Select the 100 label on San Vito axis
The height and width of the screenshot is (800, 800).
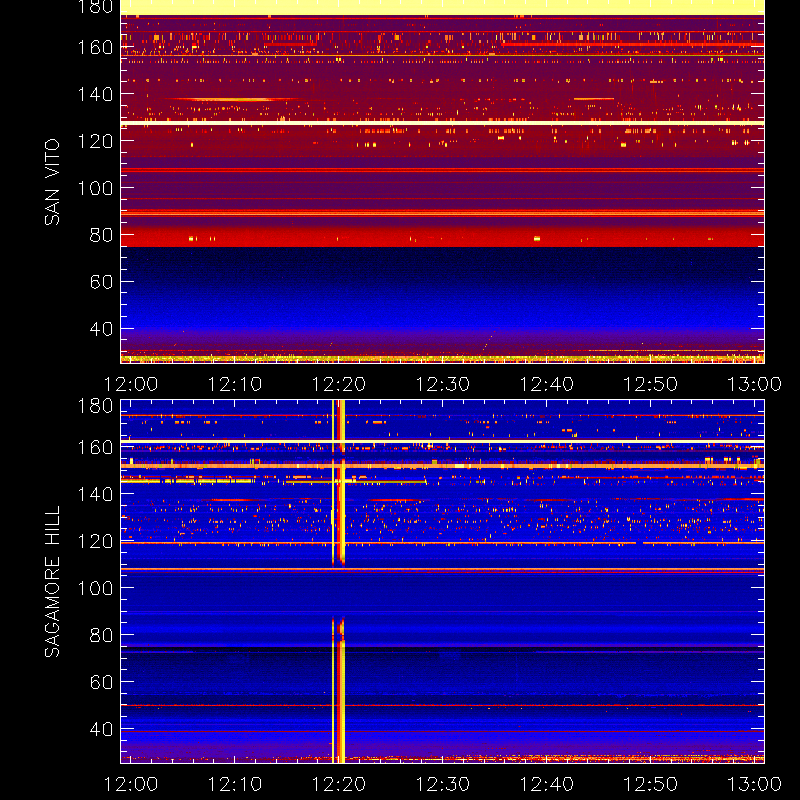pos(95,188)
